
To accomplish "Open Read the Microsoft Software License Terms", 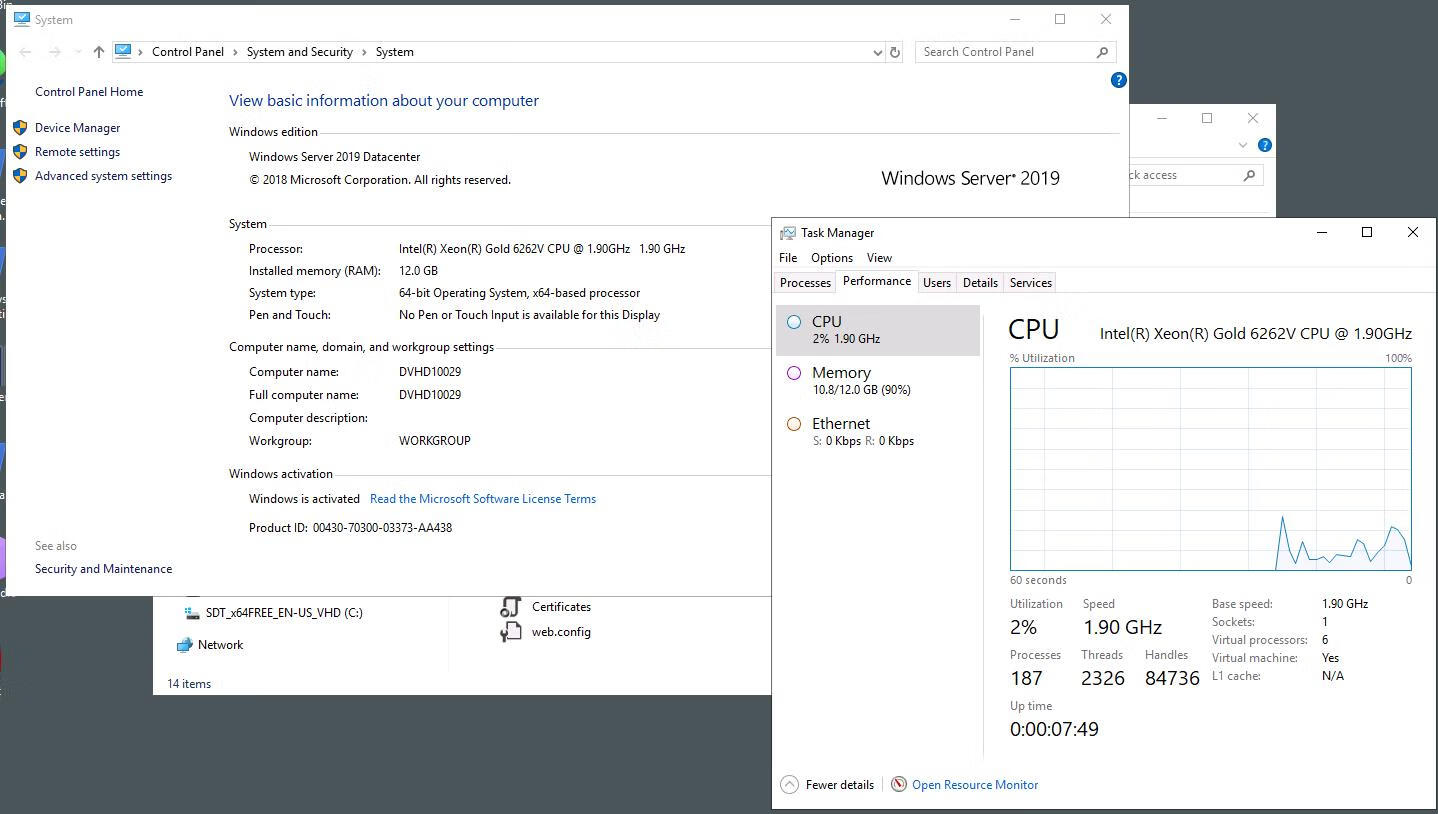I will tap(482, 499).
